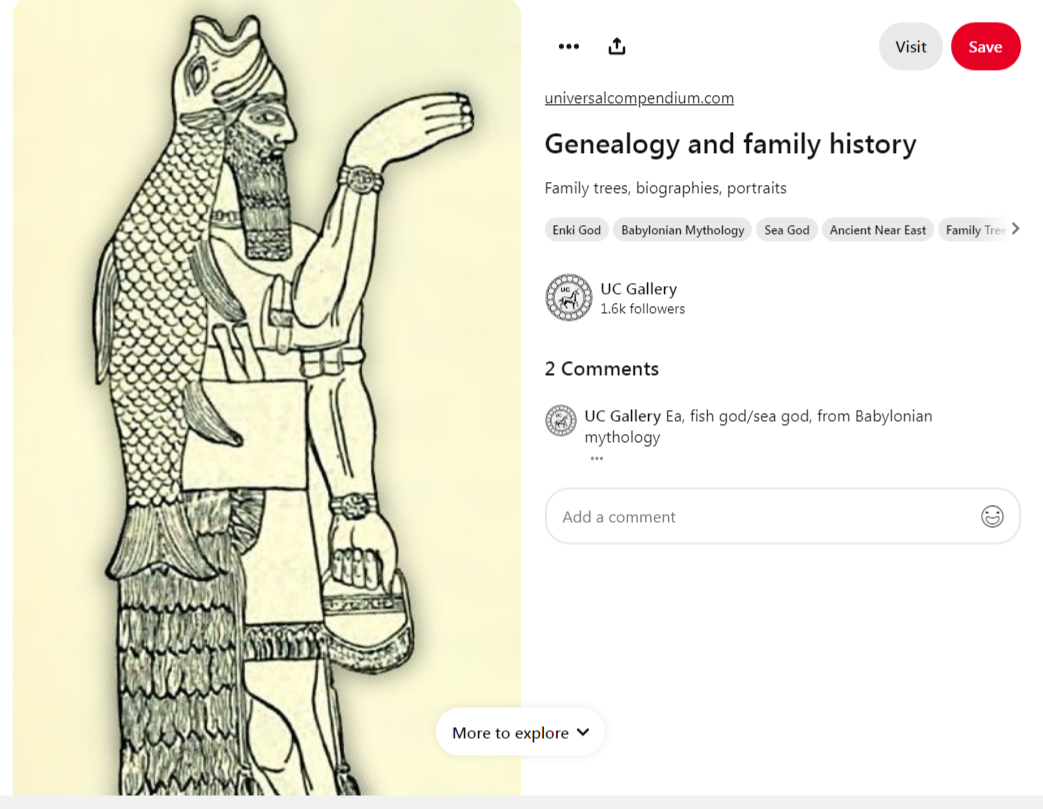Select the Family Tree tag chip
The image size is (1043, 809).
(973, 230)
